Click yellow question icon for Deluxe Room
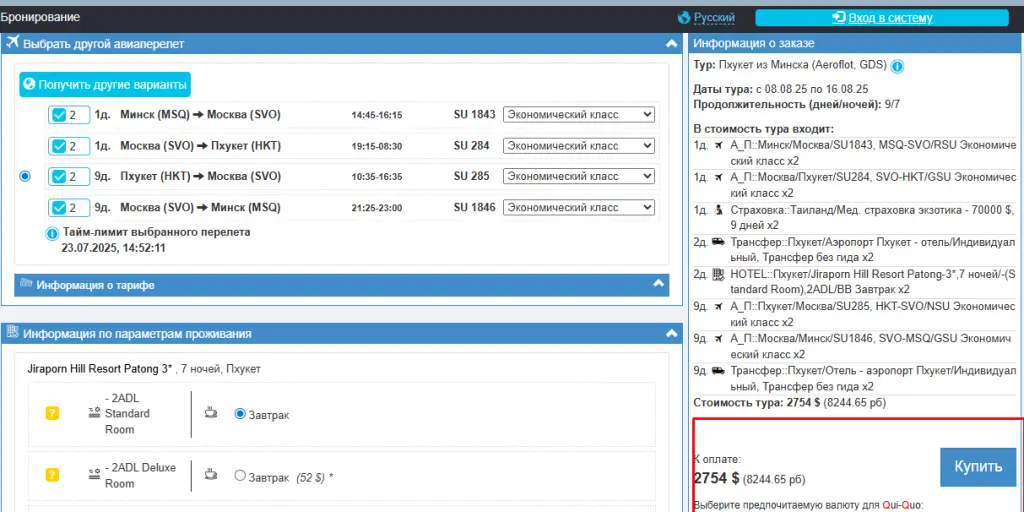The height and width of the screenshot is (512, 1024). coord(53,475)
